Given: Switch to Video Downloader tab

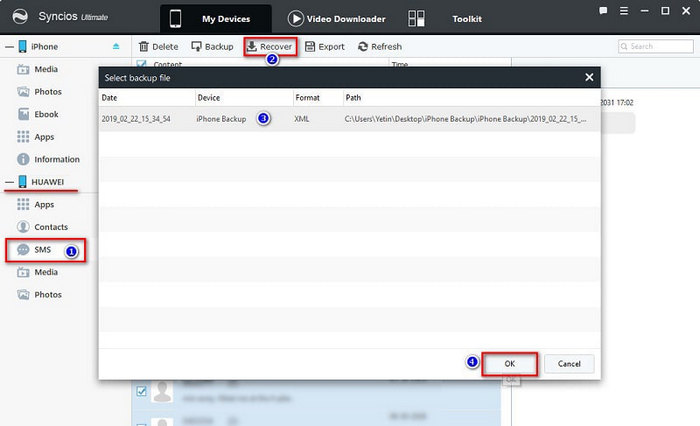Looking at the screenshot, I should 337,19.
